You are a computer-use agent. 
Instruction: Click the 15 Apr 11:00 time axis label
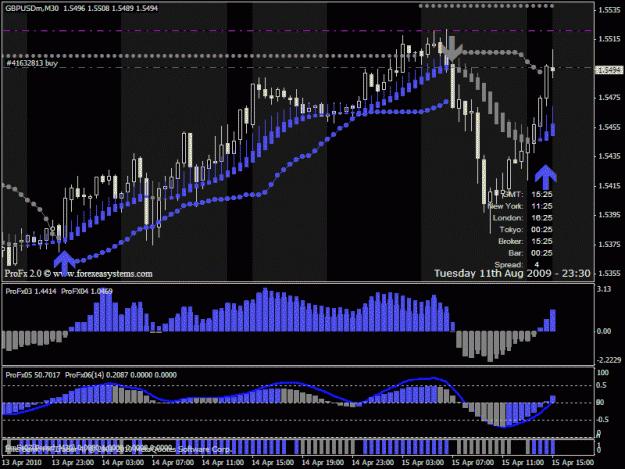pyautogui.click(x=523, y=463)
